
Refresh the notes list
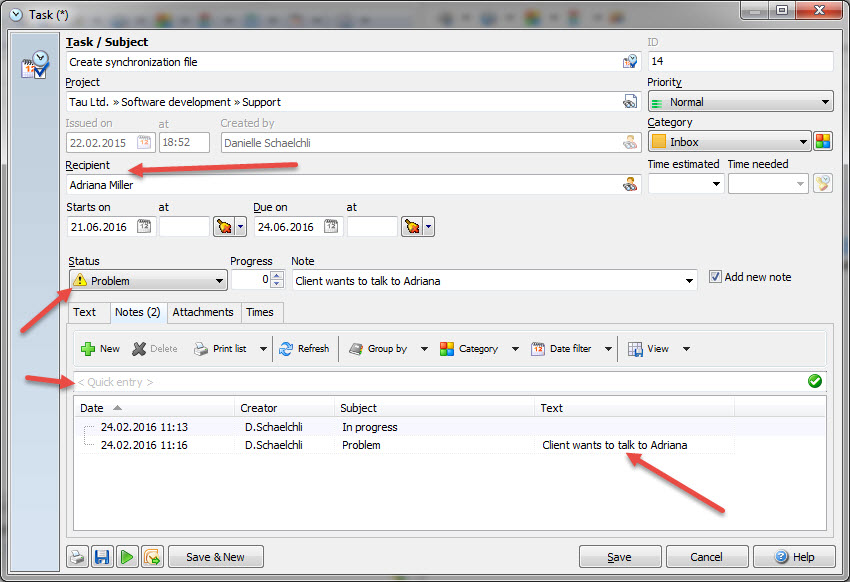coord(304,349)
